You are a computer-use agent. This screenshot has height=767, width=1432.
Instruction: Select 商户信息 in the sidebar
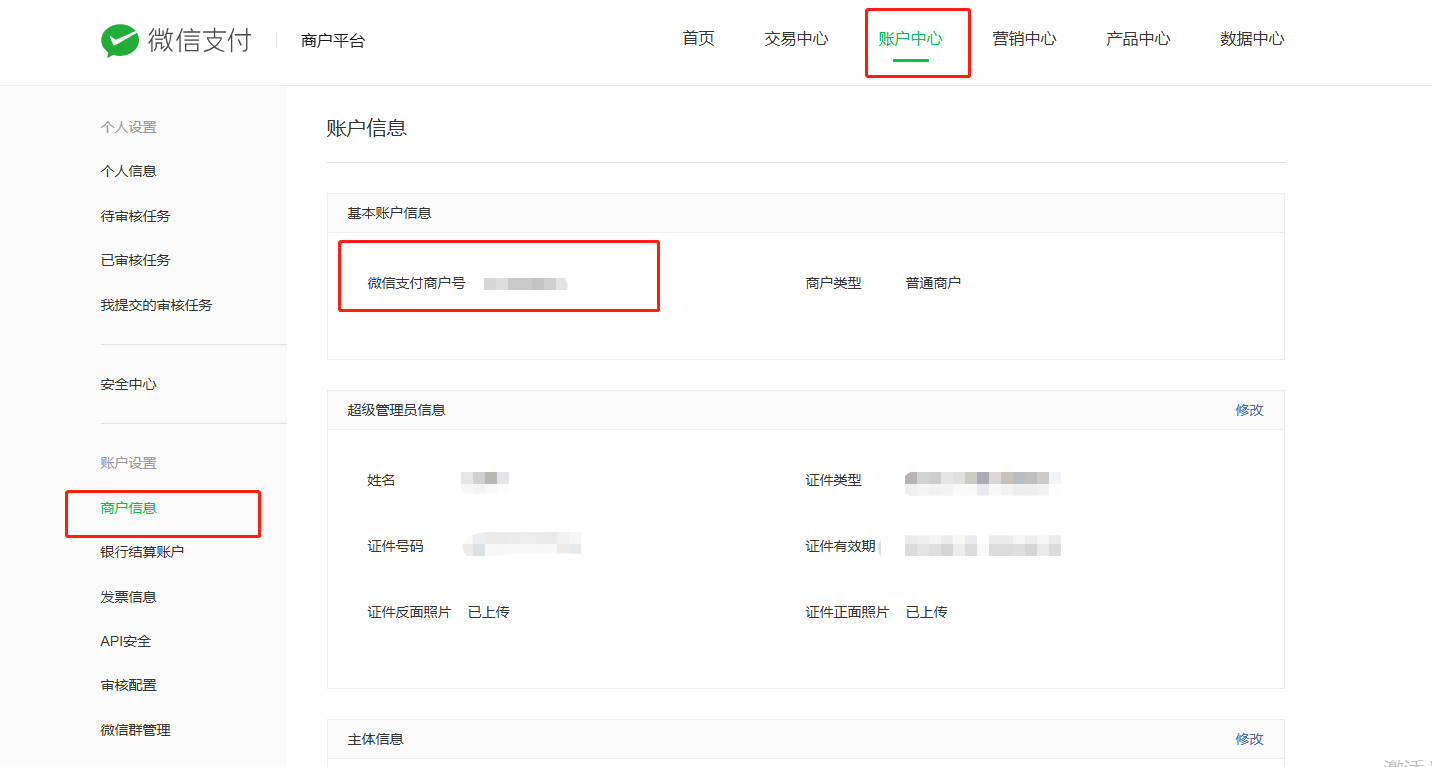point(128,508)
